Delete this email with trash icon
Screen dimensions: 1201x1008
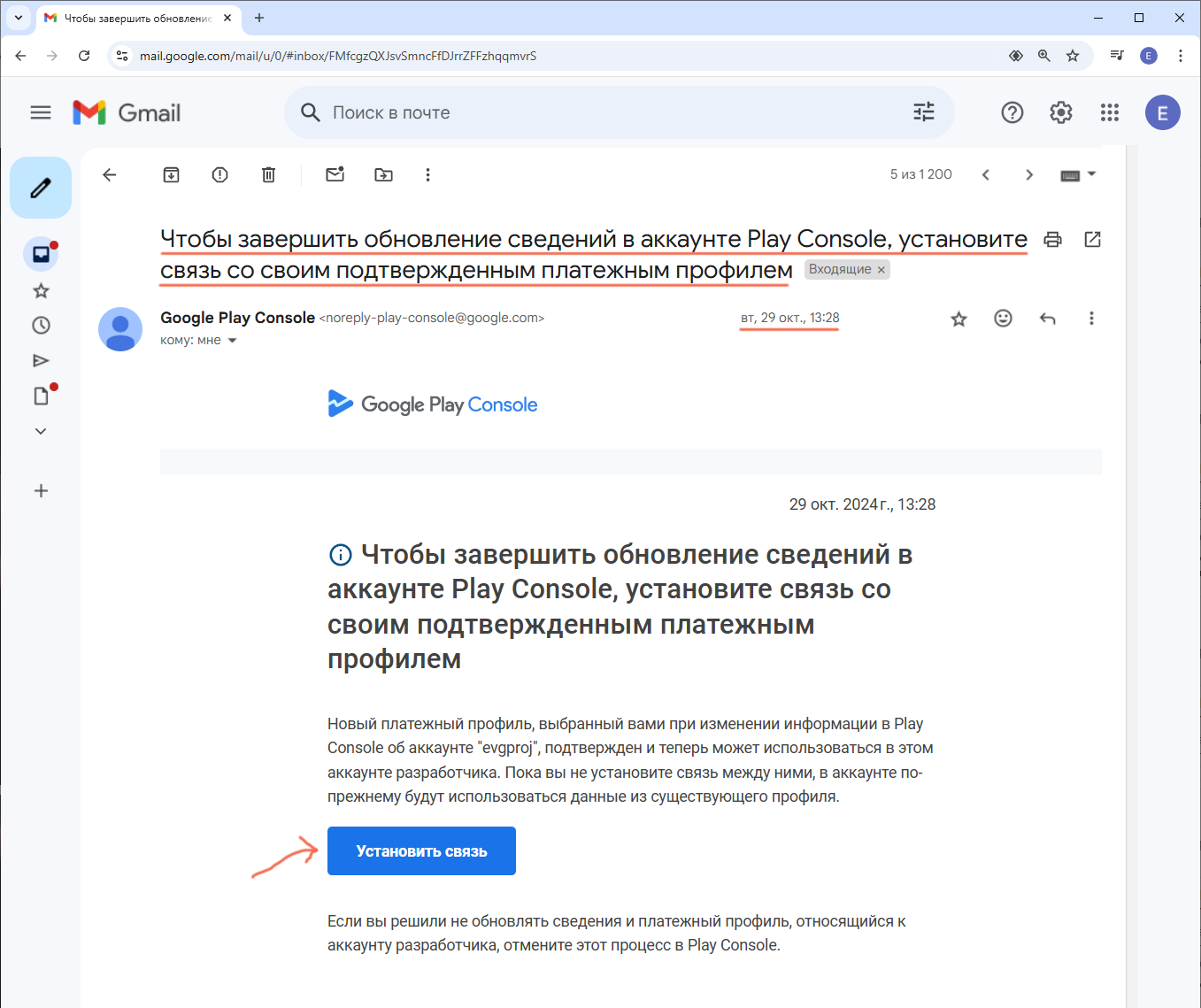269,174
